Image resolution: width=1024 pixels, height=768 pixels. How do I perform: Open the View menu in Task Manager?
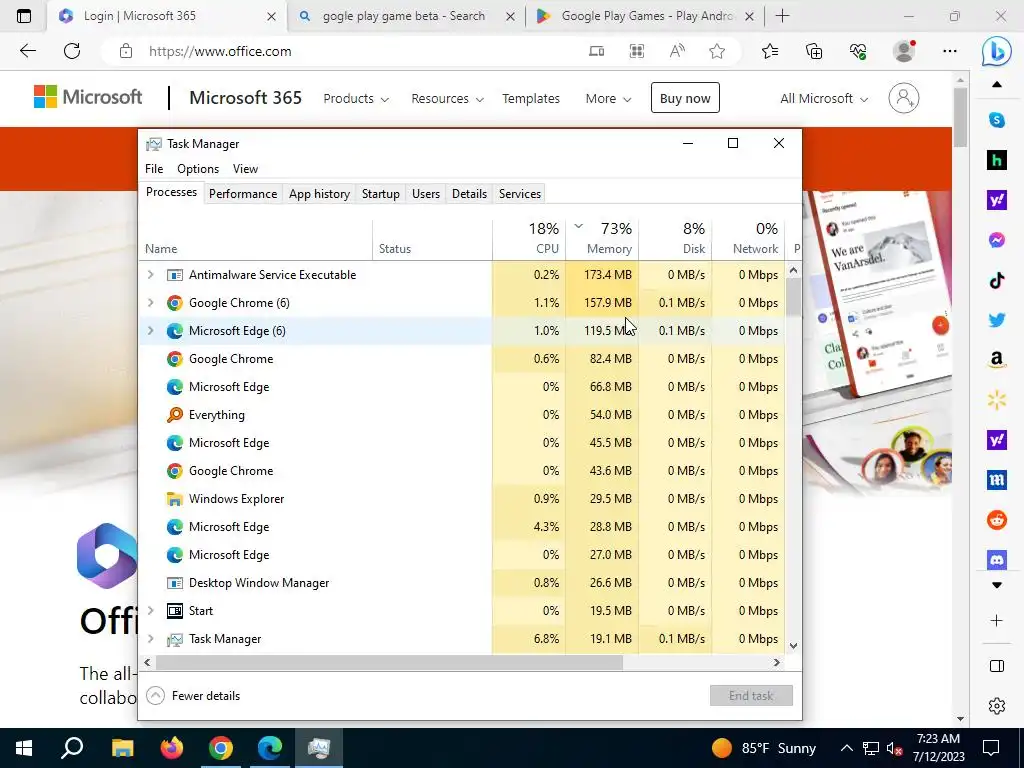tap(246, 168)
